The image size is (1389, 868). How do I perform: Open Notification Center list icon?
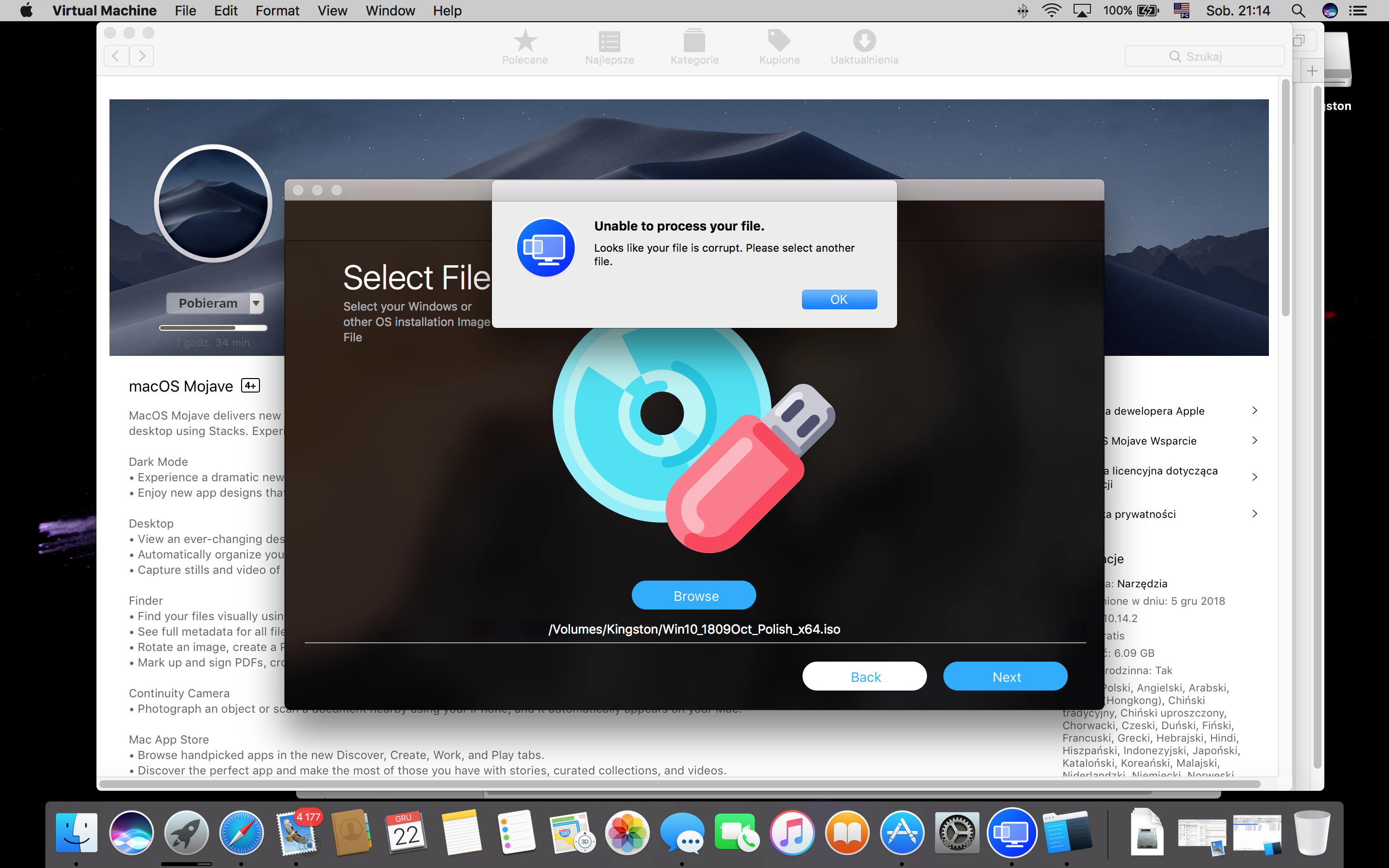click(1358, 10)
